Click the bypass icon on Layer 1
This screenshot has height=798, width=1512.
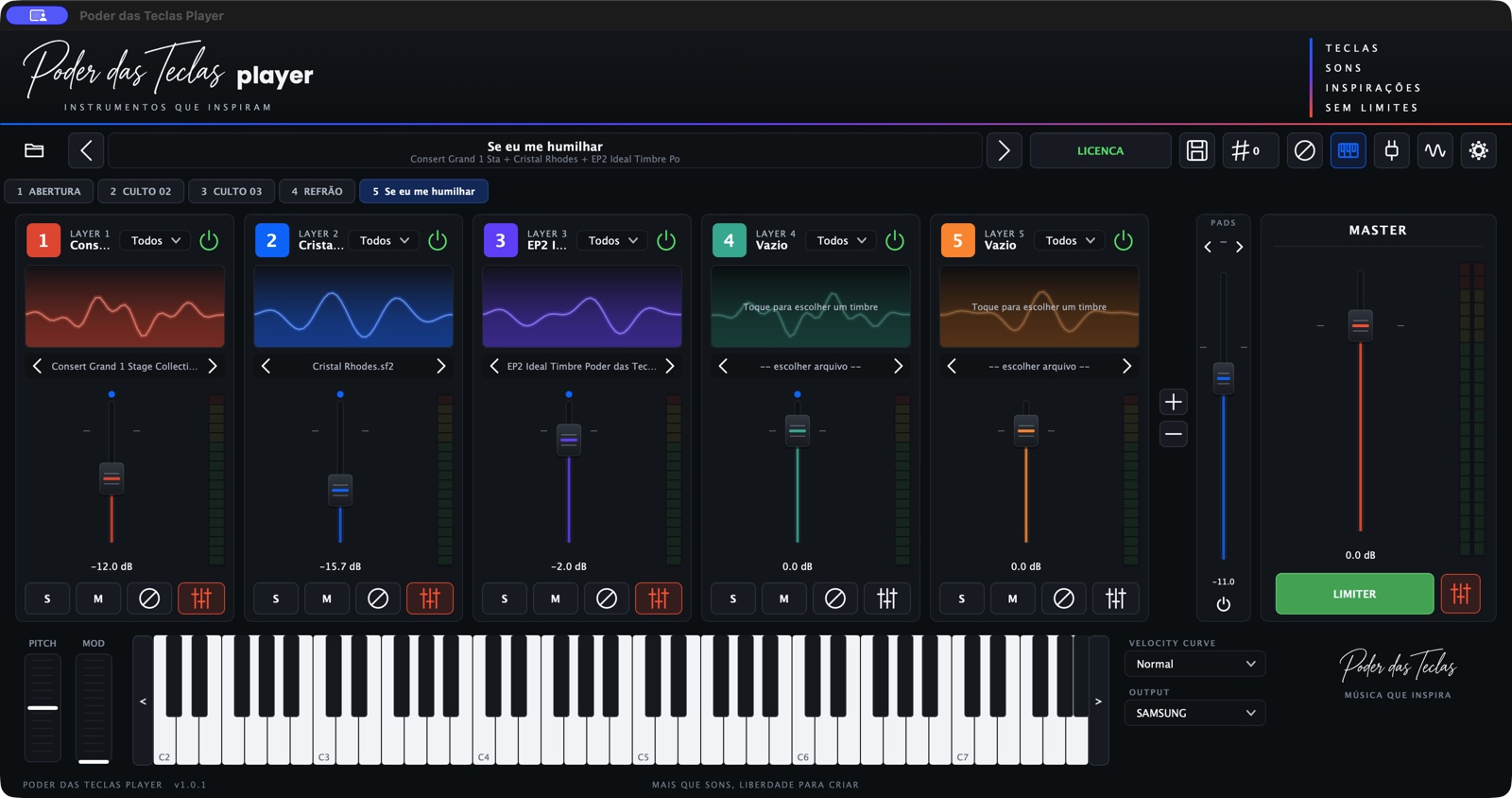click(149, 598)
